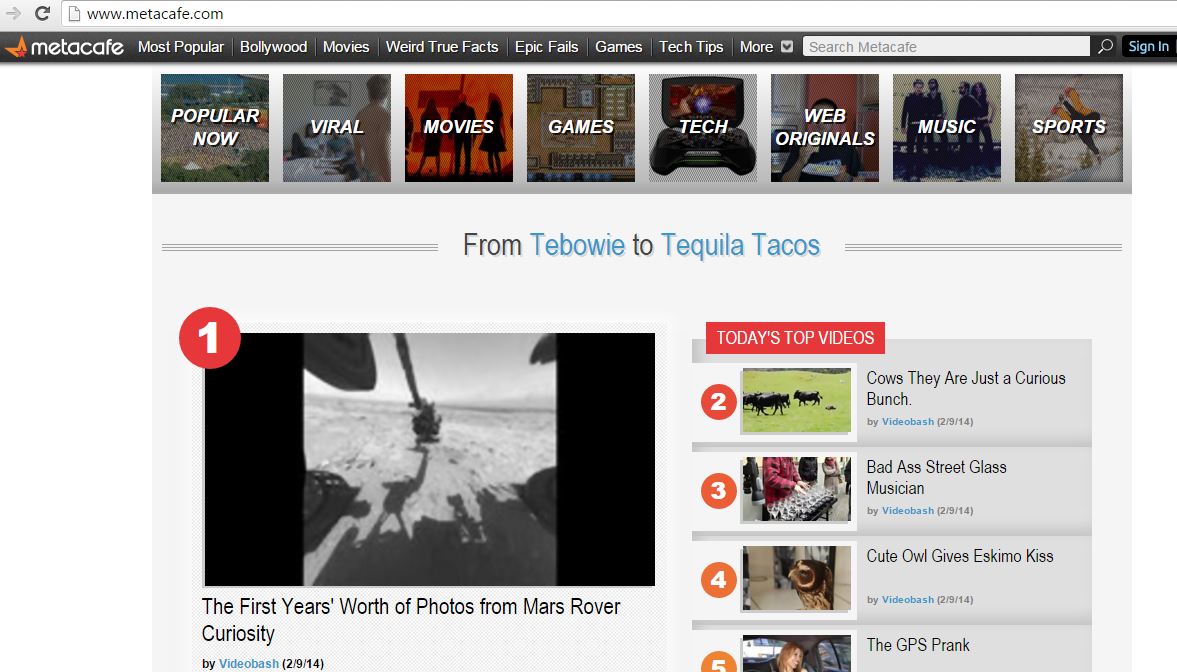The height and width of the screenshot is (672, 1177).
Task: Click the Metacafe logo
Action: coord(65,47)
